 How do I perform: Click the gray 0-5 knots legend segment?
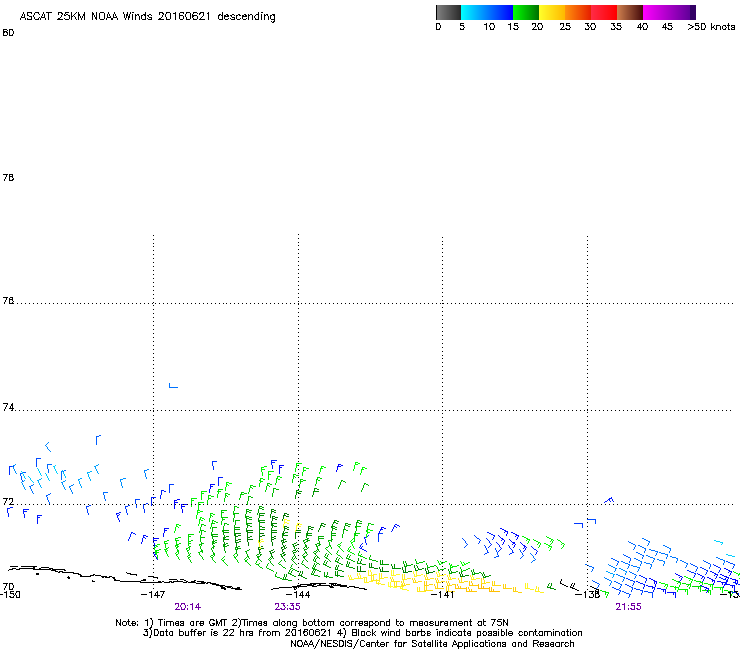[x=448, y=12]
